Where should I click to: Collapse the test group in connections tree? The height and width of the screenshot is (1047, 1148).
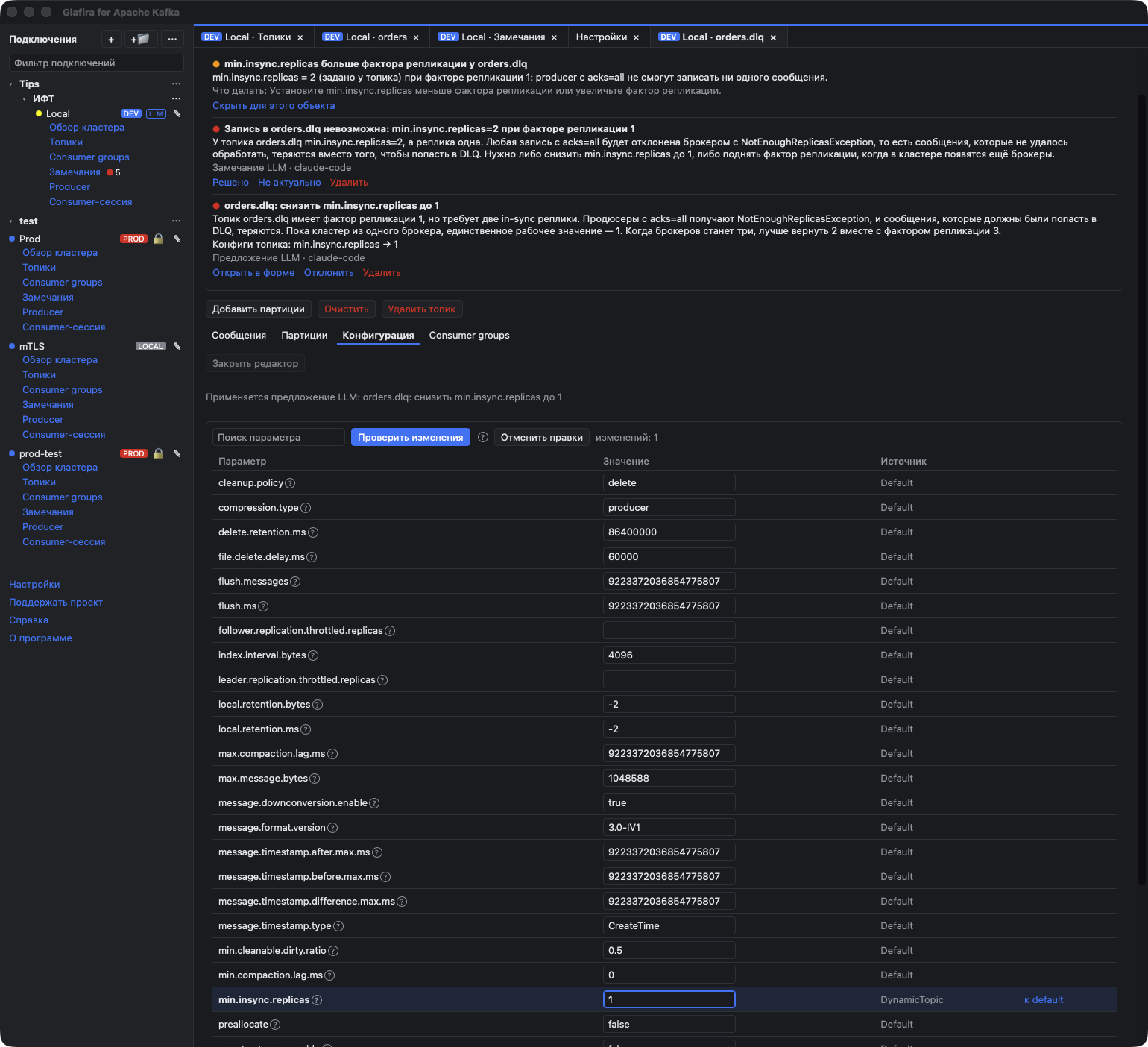[10, 221]
